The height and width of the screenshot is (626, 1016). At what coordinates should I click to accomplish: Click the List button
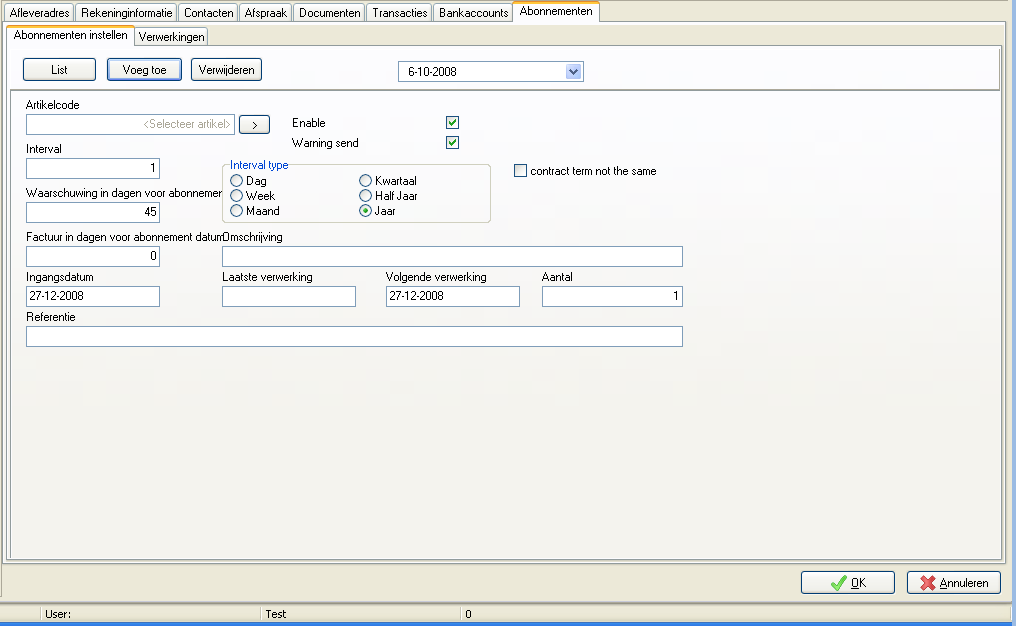(60, 70)
